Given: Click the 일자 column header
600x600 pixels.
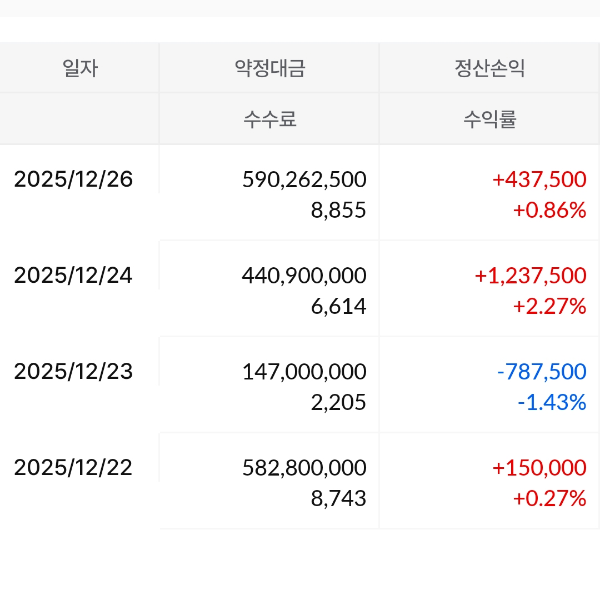Looking at the screenshot, I should point(80,69).
